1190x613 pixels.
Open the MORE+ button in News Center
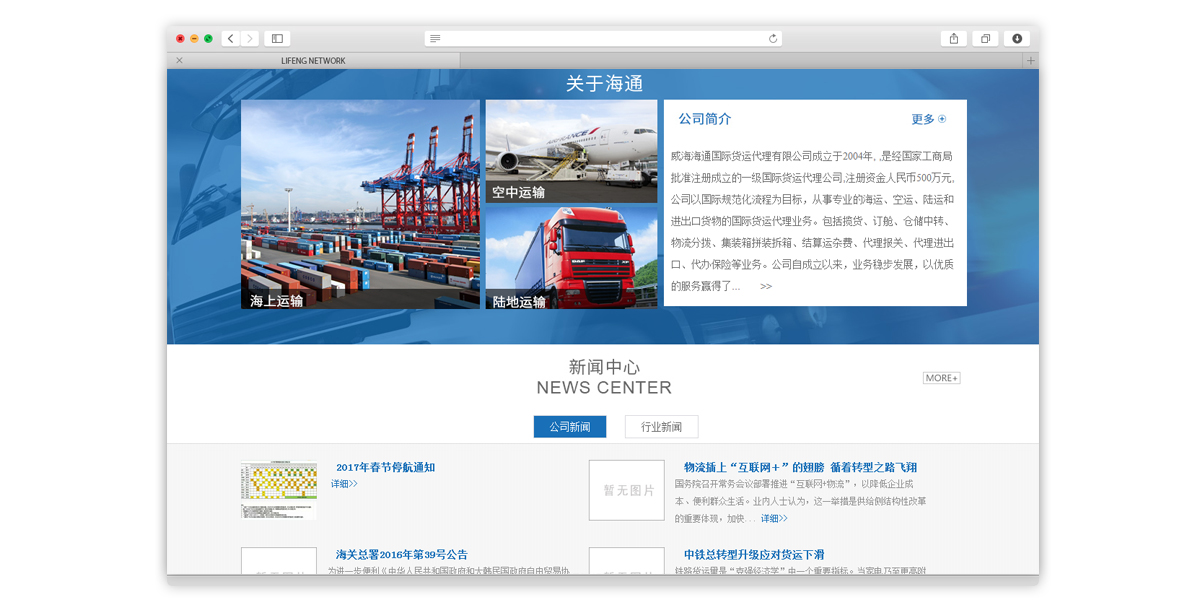point(941,378)
